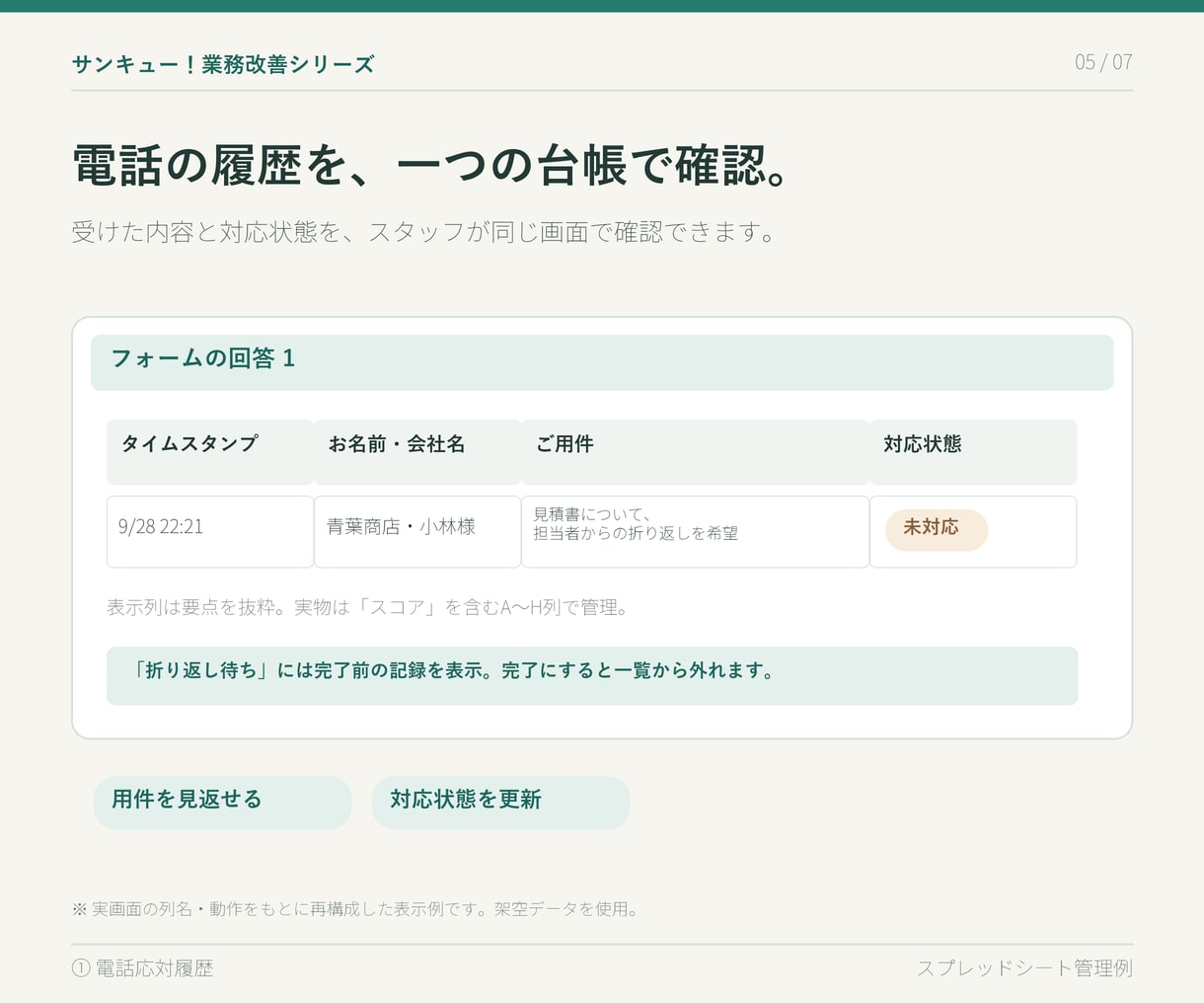
Task: Click the 折り返し待ち note banner
Action: (592, 675)
